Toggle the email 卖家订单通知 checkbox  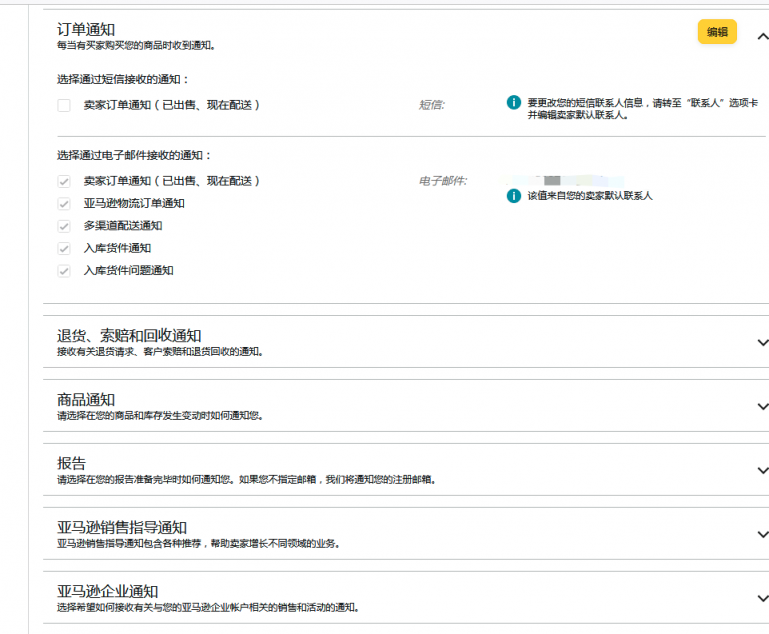pos(64,181)
